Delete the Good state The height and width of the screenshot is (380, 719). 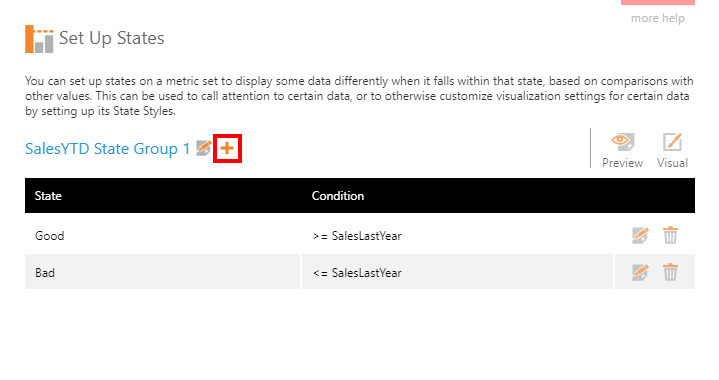click(670, 235)
